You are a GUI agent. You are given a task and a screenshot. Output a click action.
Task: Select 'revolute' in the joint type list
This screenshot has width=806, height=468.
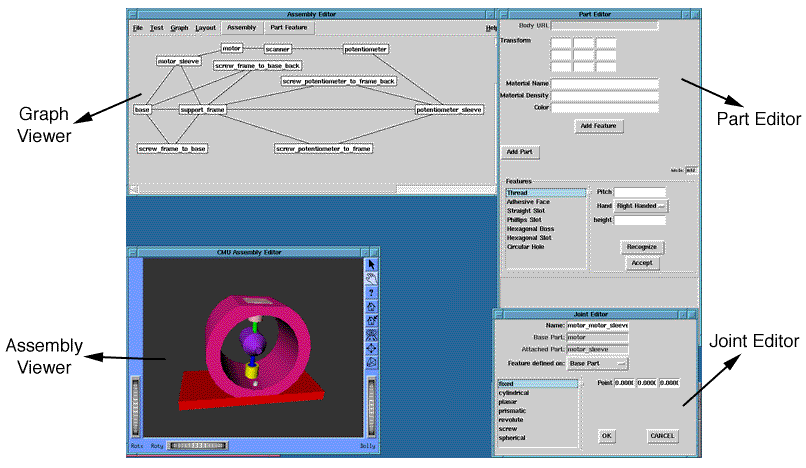pyautogui.click(x=512, y=420)
